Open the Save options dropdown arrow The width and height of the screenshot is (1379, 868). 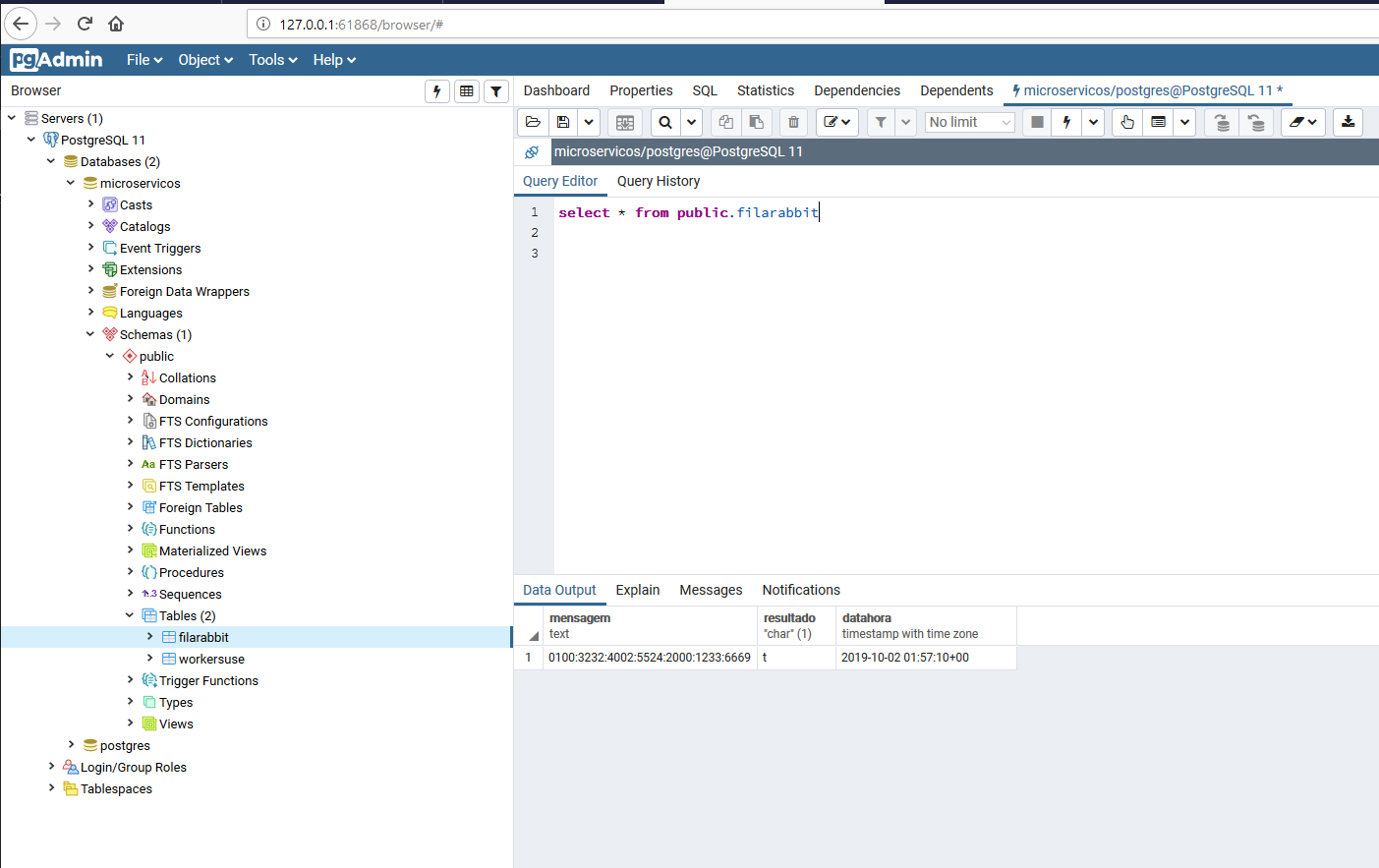point(589,122)
